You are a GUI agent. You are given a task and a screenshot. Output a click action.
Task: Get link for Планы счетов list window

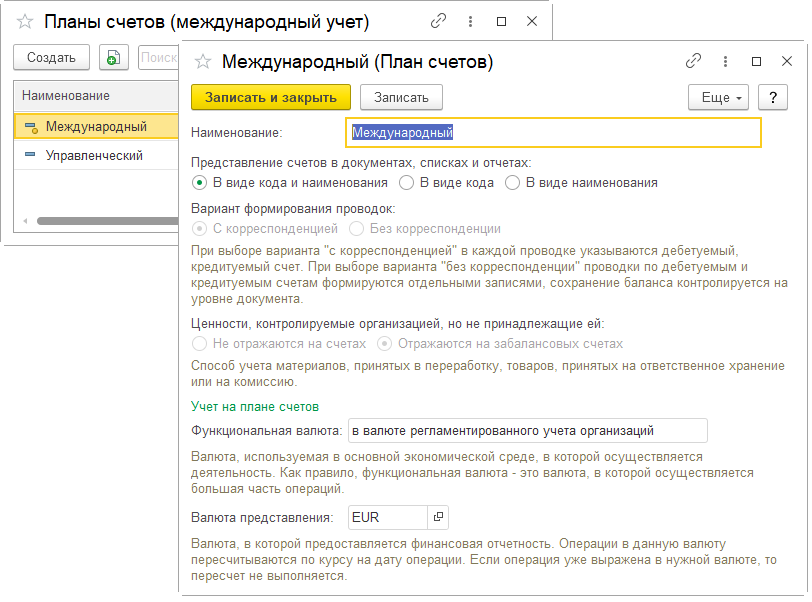click(437, 21)
